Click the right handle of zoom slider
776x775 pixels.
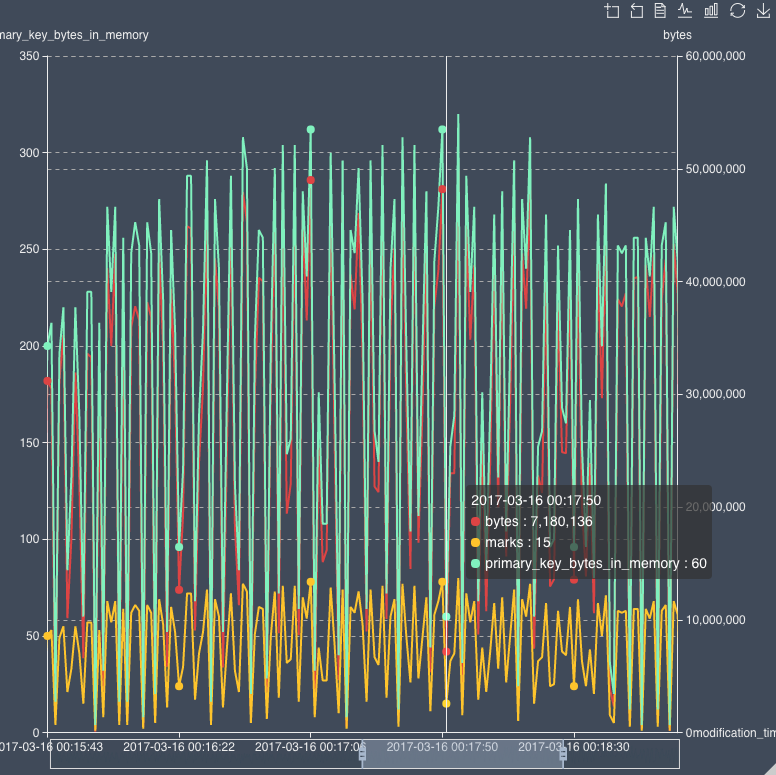click(x=563, y=754)
